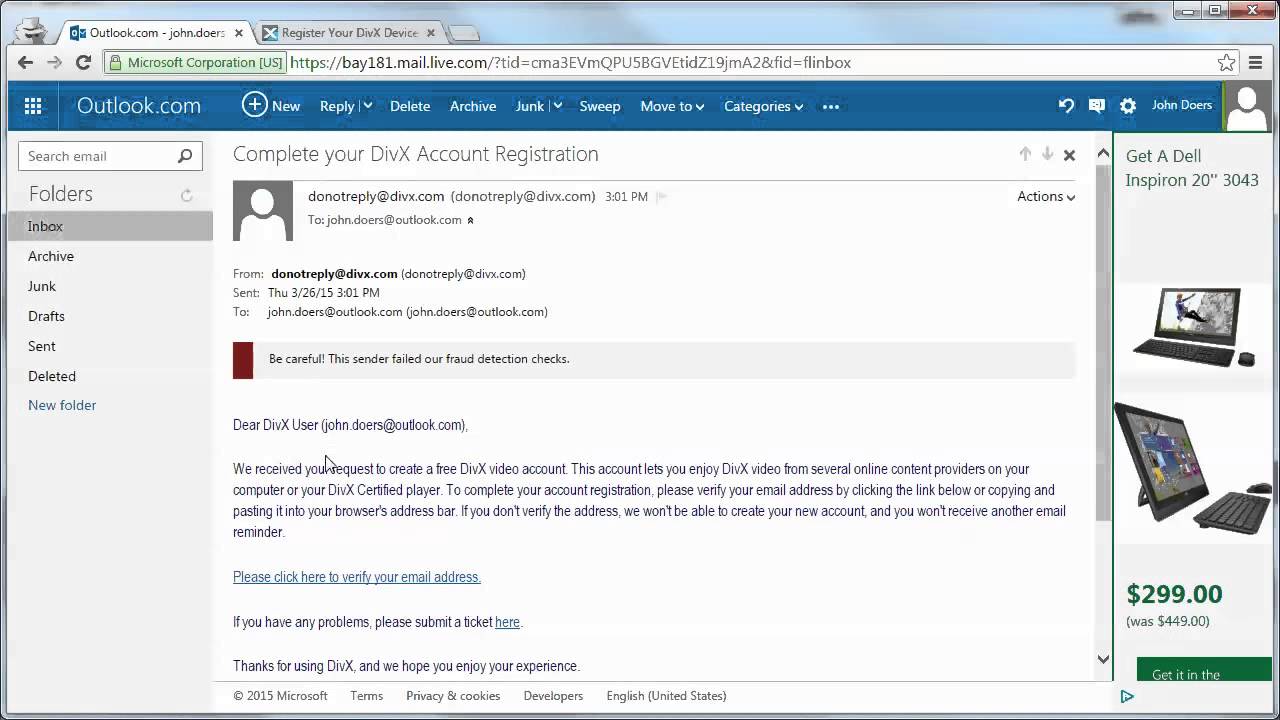The width and height of the screenshot is (1280, 720).
Task: Close the open email with X
Action: [1069, 155]
